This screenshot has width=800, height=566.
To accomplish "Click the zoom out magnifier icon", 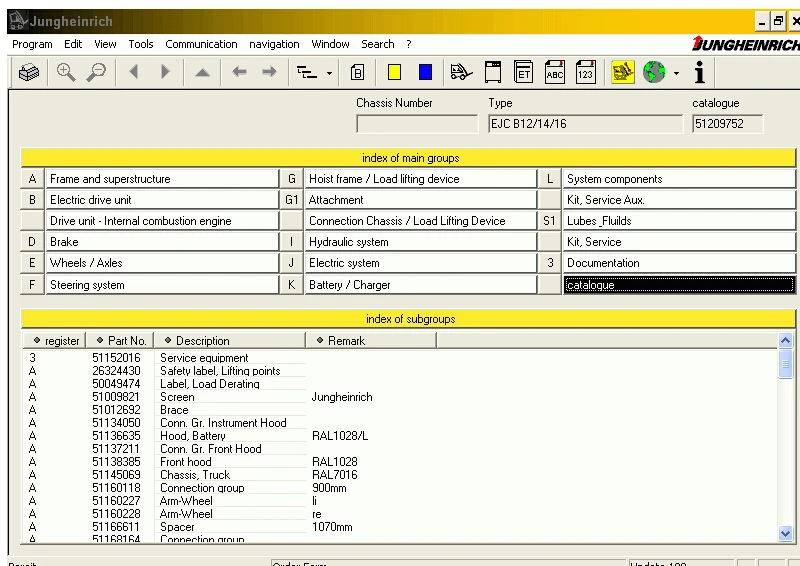I will click(96, 72).
